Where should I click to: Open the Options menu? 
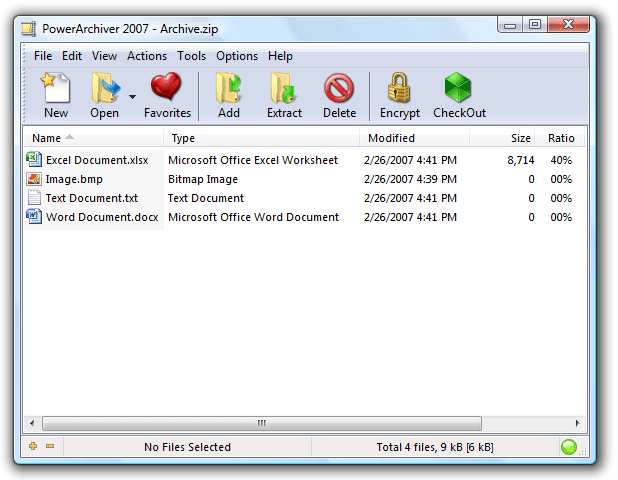pyautogui.click(x=237, y=56)
